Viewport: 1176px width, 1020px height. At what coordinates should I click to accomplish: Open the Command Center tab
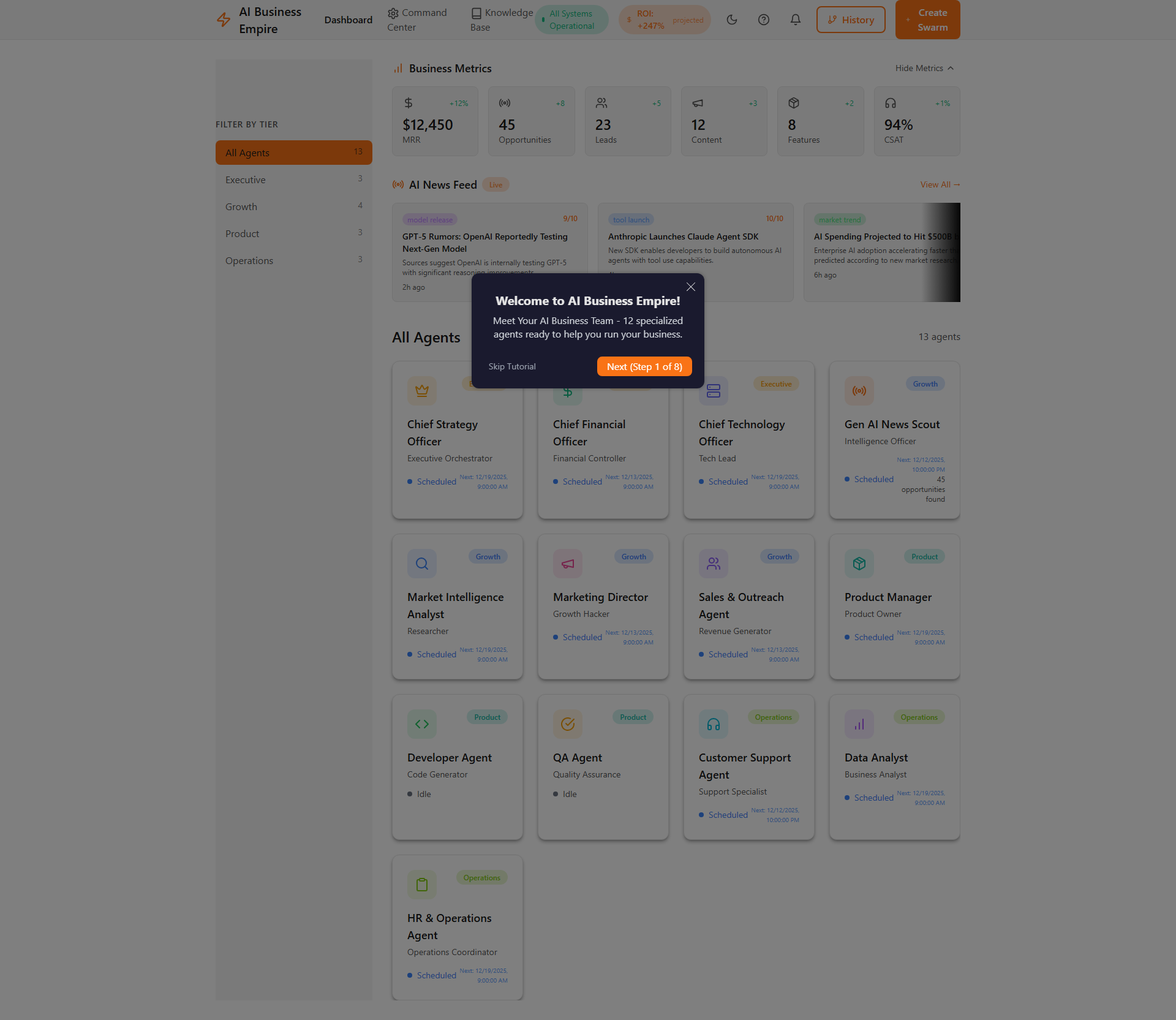[x=419, y=20]
